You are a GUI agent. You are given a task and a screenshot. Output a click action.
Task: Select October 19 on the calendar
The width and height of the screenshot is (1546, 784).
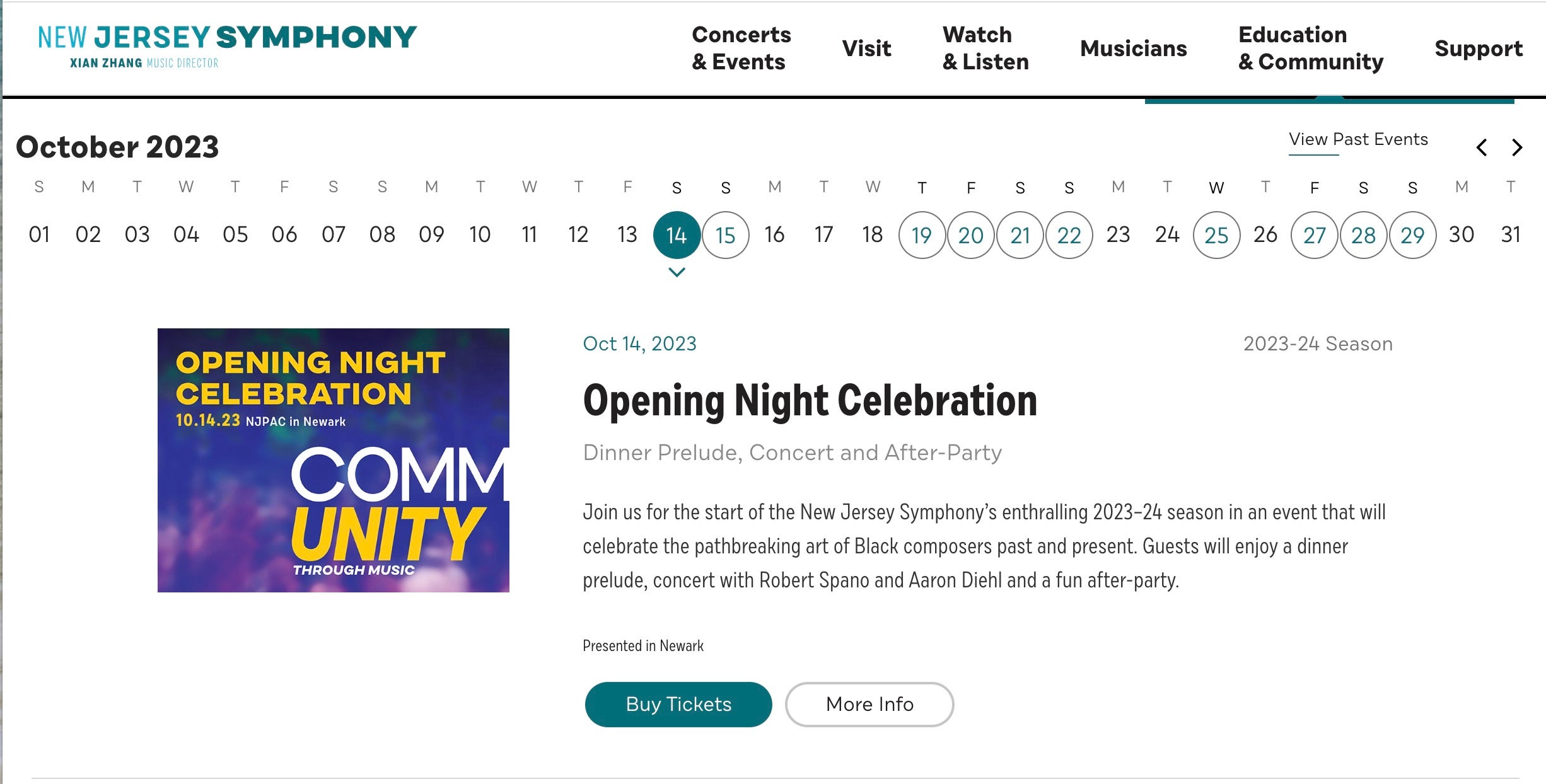922,235
